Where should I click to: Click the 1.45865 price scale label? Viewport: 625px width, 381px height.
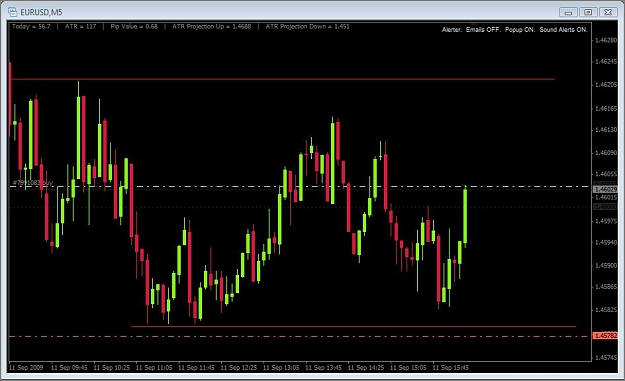coord(605,287)
